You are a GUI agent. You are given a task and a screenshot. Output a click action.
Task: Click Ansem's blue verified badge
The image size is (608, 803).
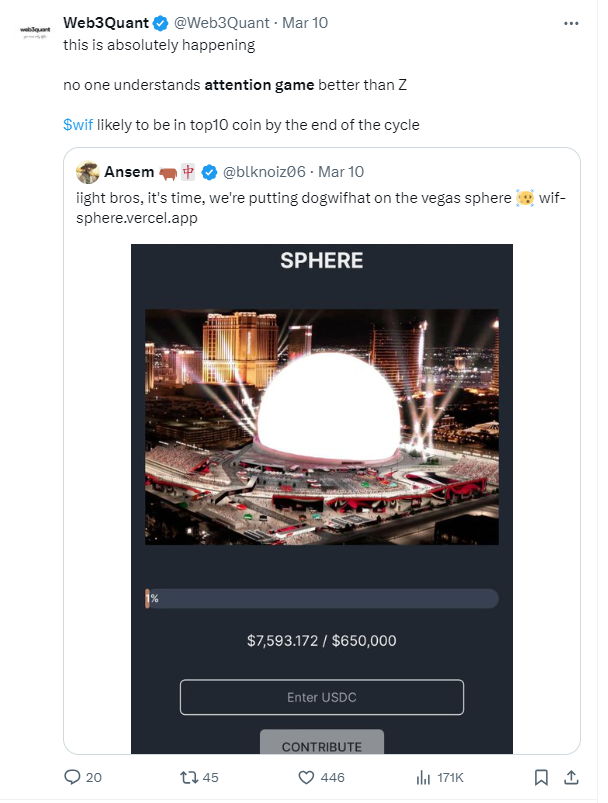coord(209,172)
